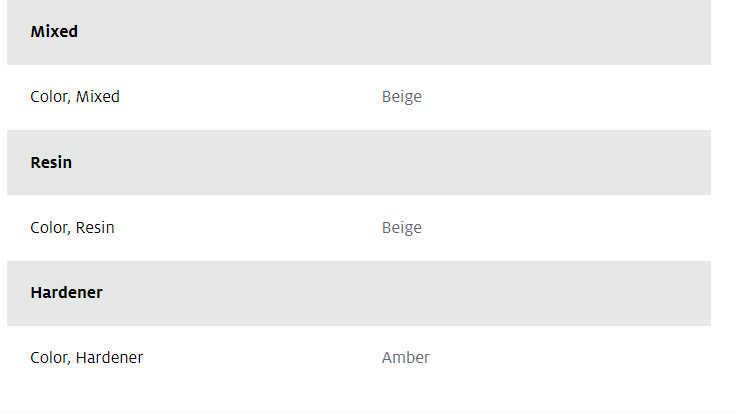738x413 pixels.
Task: Click the gray Mixed header bar
Action: [359, 32]
